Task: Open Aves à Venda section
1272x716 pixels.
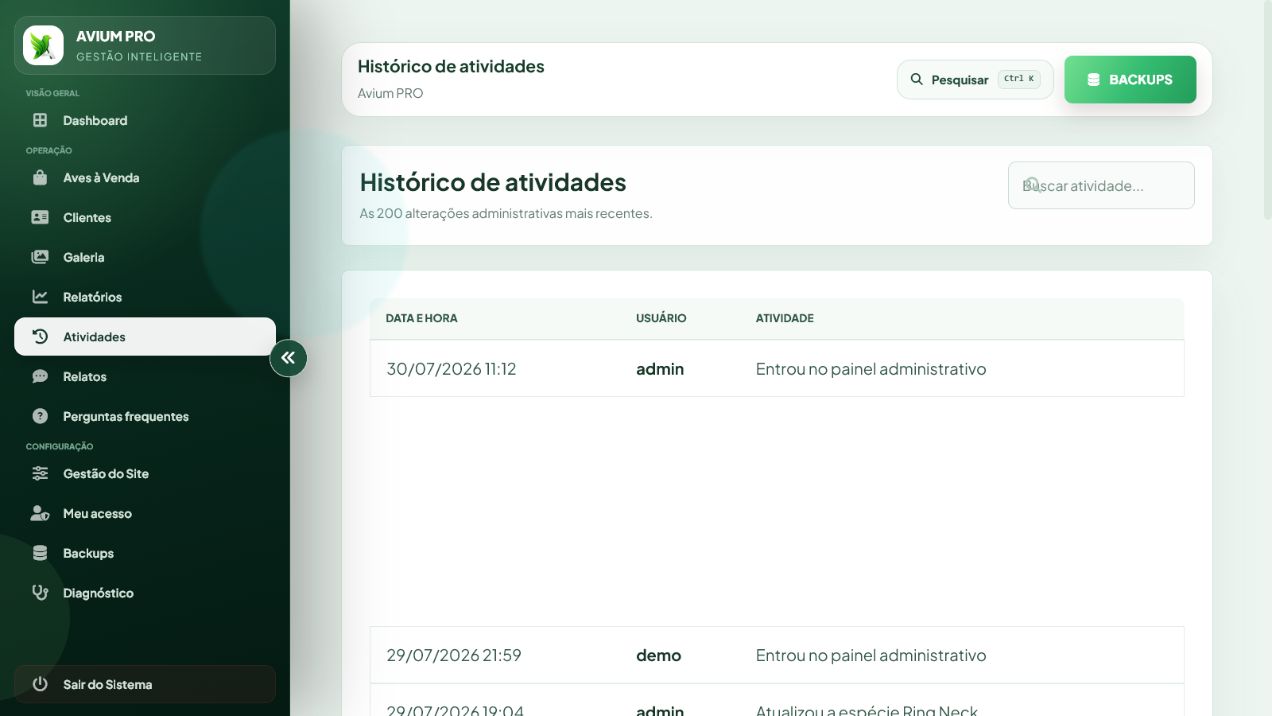Action: click(x=145, y=177)
